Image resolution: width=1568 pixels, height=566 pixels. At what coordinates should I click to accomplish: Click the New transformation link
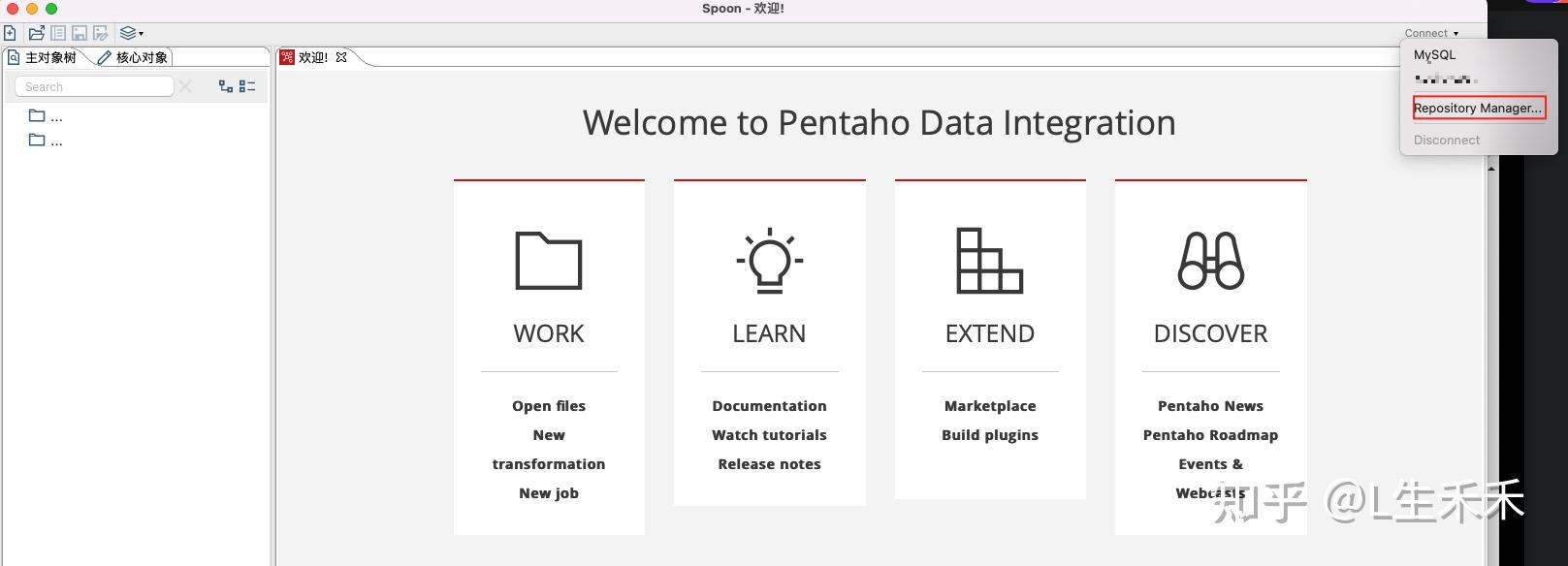click(549, 450)
